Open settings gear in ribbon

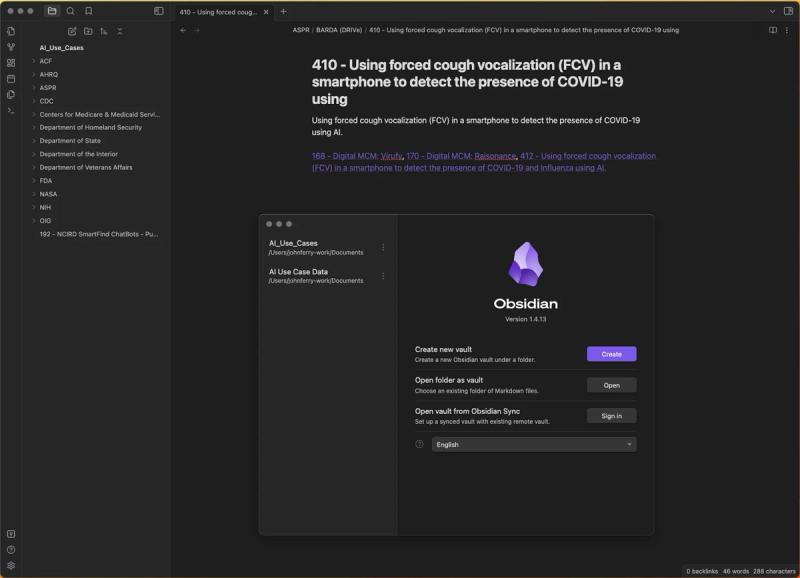point(11,566)
